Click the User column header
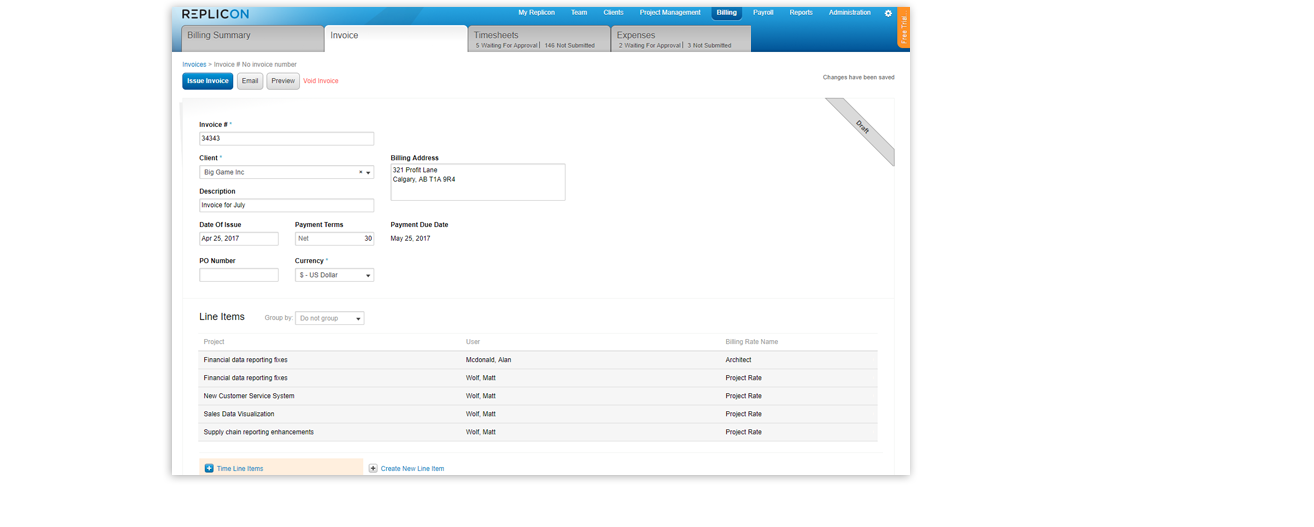The width and height of the screenshot is (1314, 527). click(473, 342)
